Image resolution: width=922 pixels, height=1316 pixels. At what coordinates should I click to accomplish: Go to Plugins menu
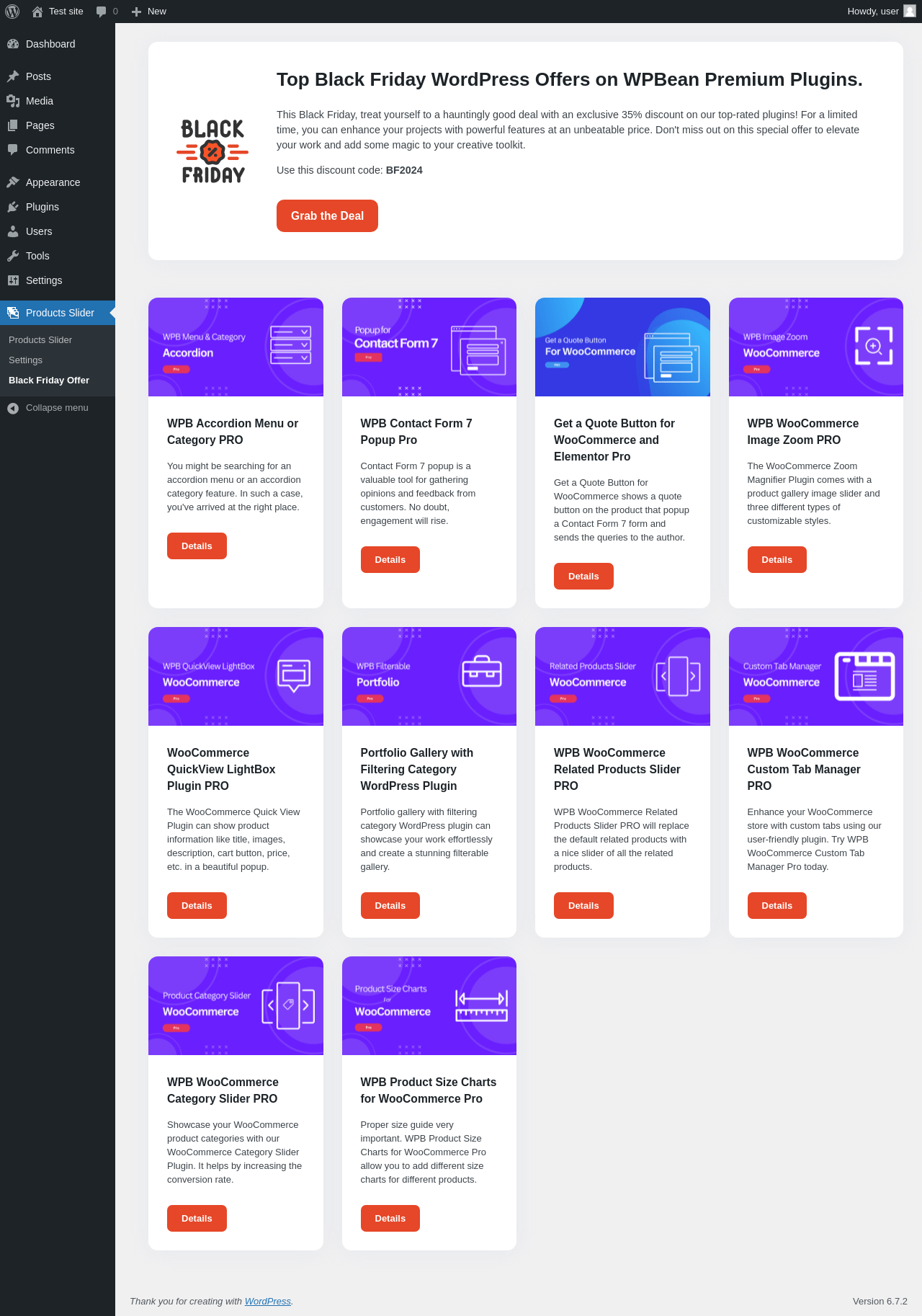click(58, 207)
